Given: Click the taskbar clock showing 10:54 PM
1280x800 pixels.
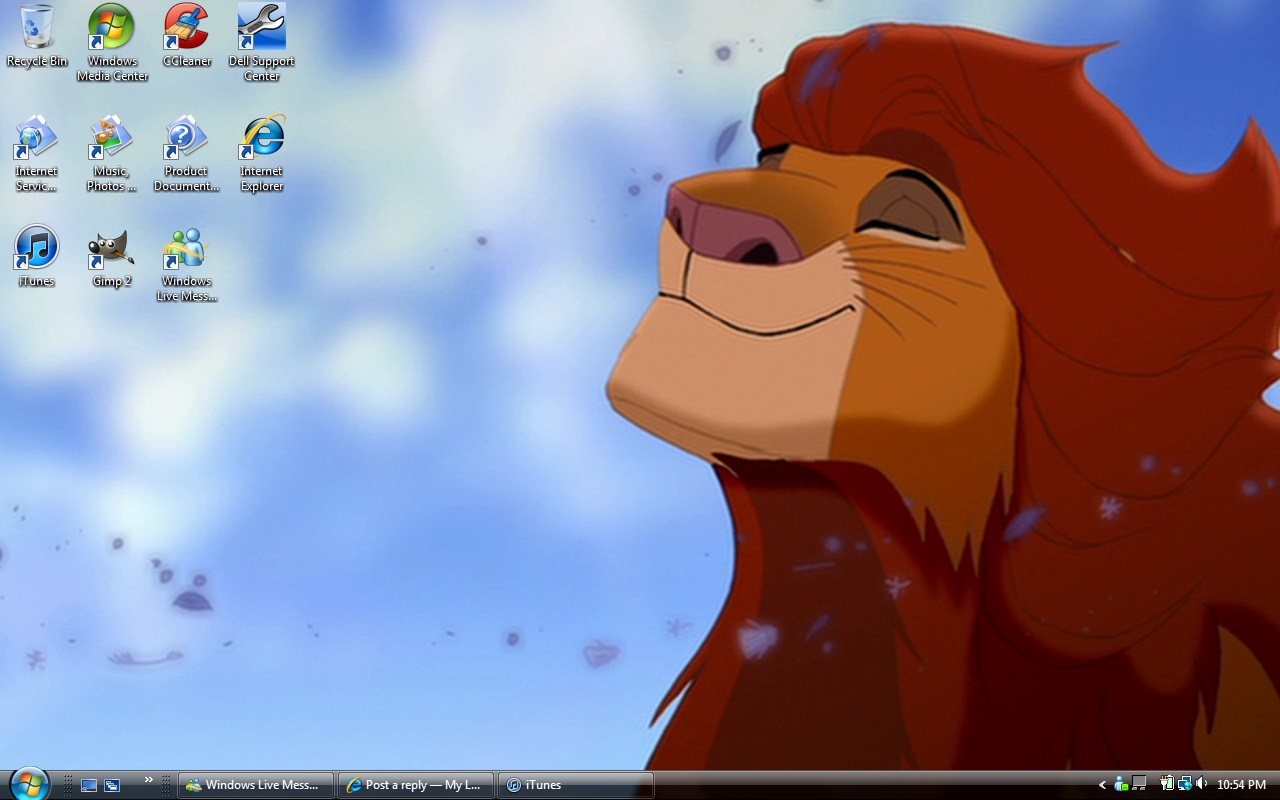Looking at the screenshot, I should (x=1241, y=785).
